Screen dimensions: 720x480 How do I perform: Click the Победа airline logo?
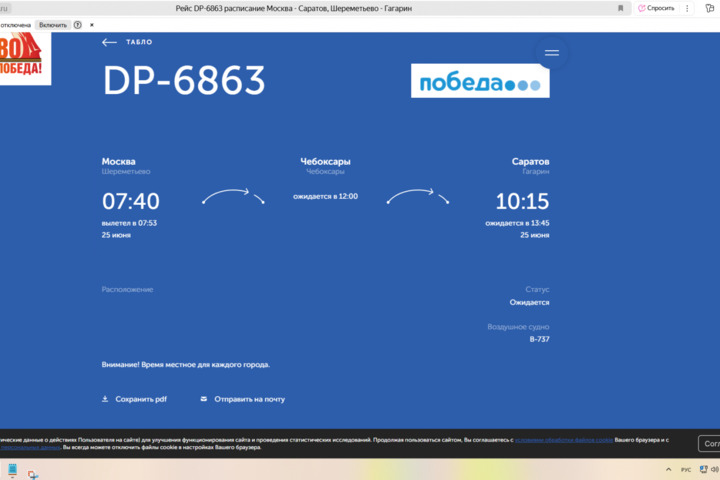coord(480,81)
